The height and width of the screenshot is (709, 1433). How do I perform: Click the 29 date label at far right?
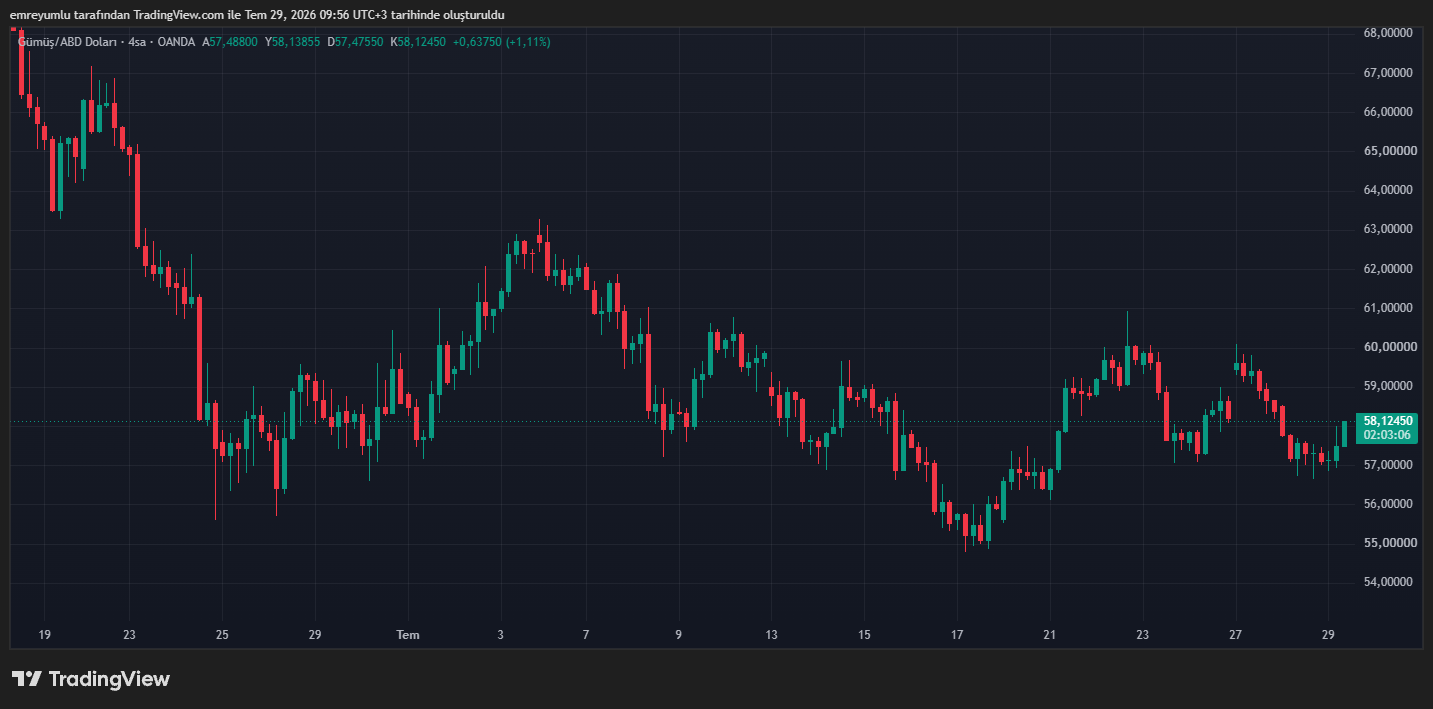(1328, 635)
